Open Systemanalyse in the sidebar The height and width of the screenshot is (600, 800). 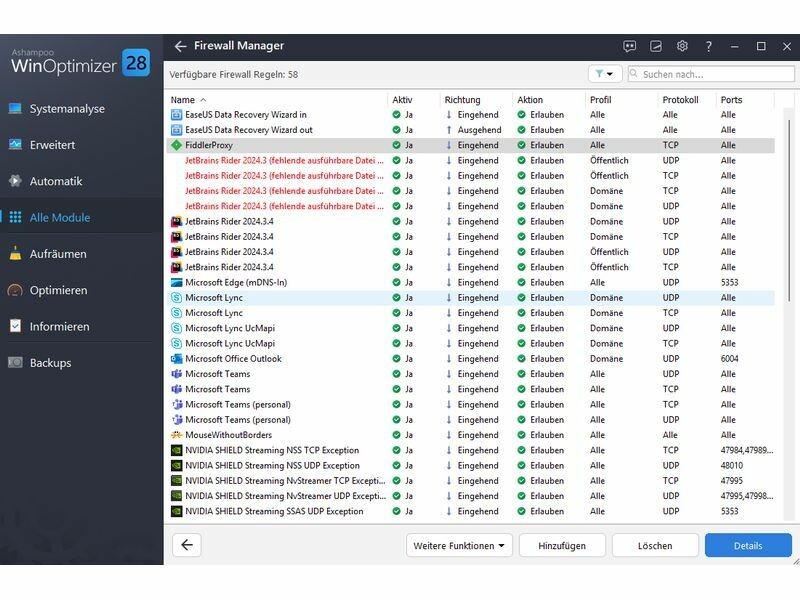point(67,109)
